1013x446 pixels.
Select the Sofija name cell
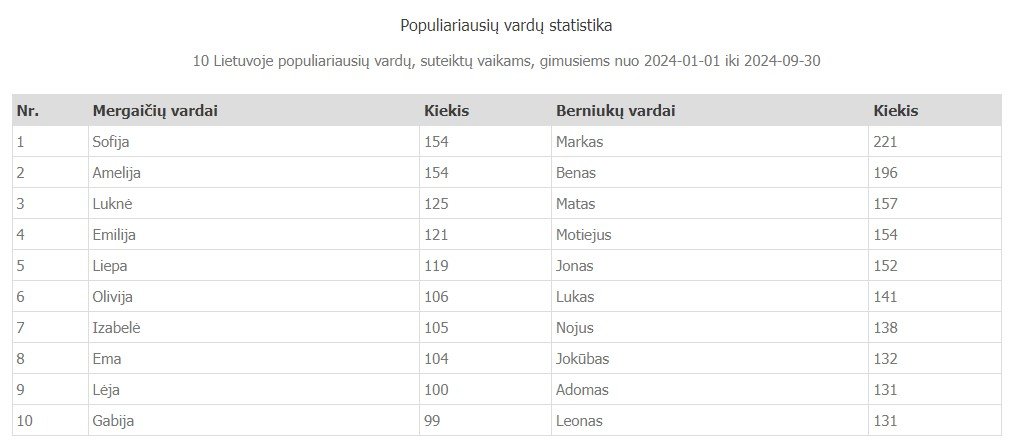click(254, 142)
